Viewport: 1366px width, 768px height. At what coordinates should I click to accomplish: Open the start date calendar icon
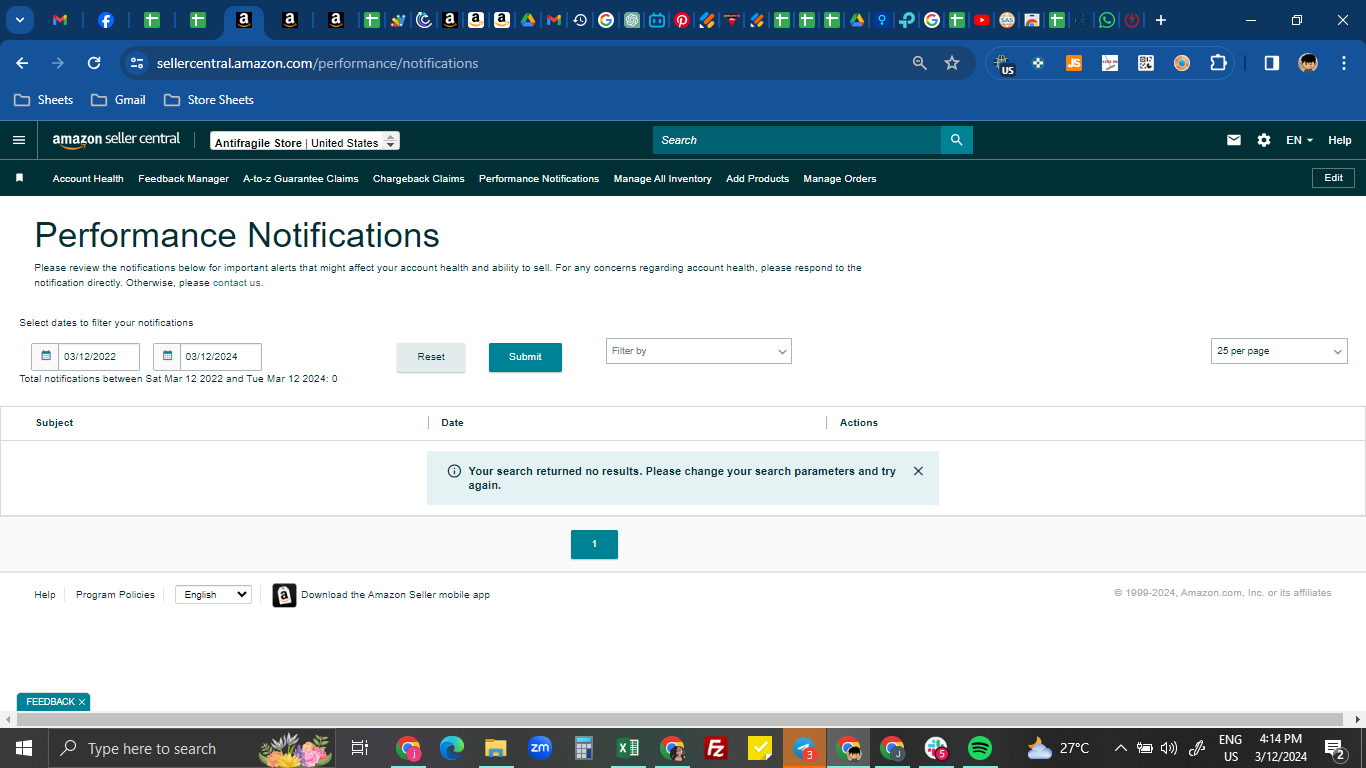coord(45,356)
